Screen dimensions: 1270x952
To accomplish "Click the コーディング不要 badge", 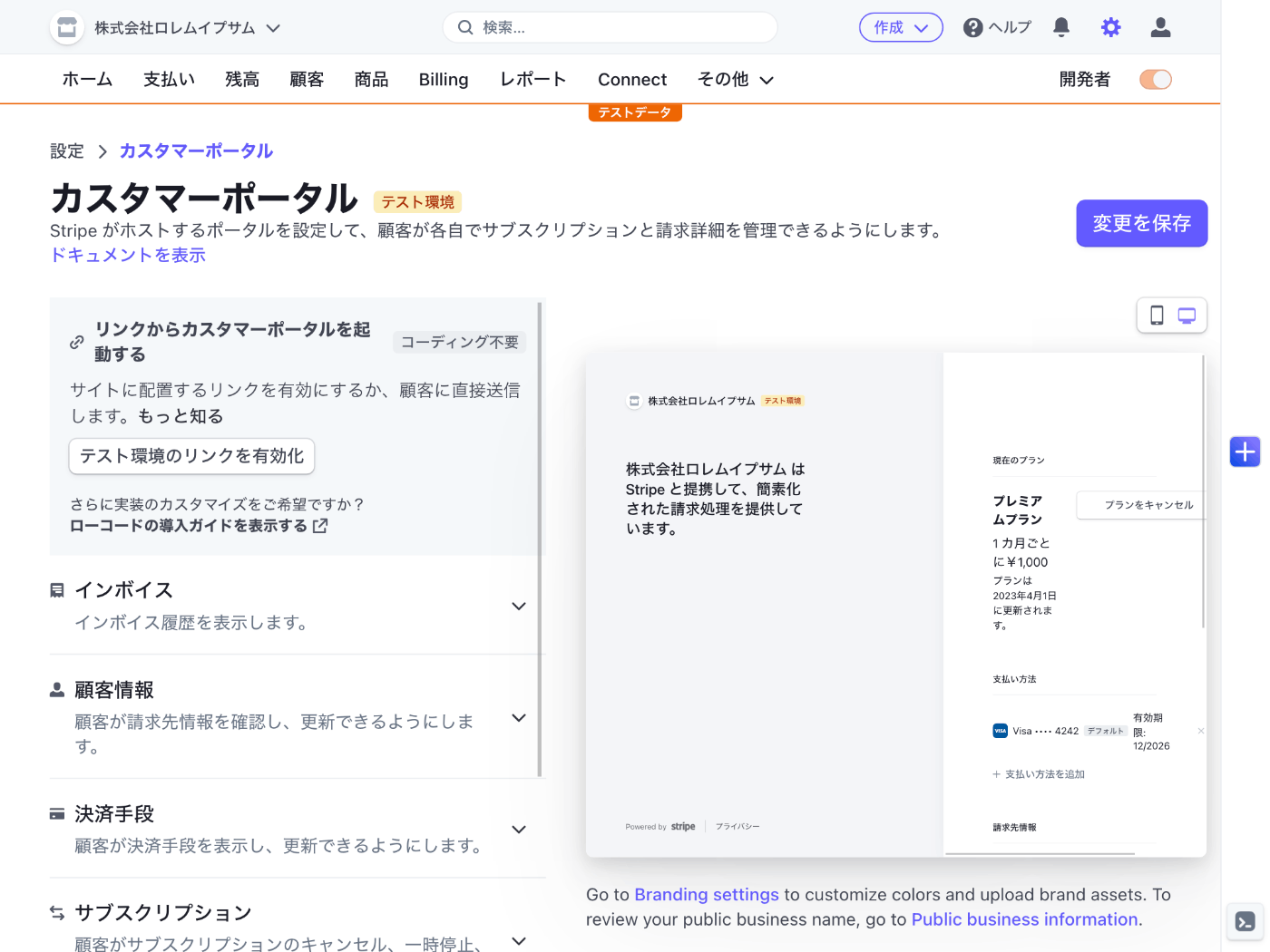I will [x=459, y=342].
